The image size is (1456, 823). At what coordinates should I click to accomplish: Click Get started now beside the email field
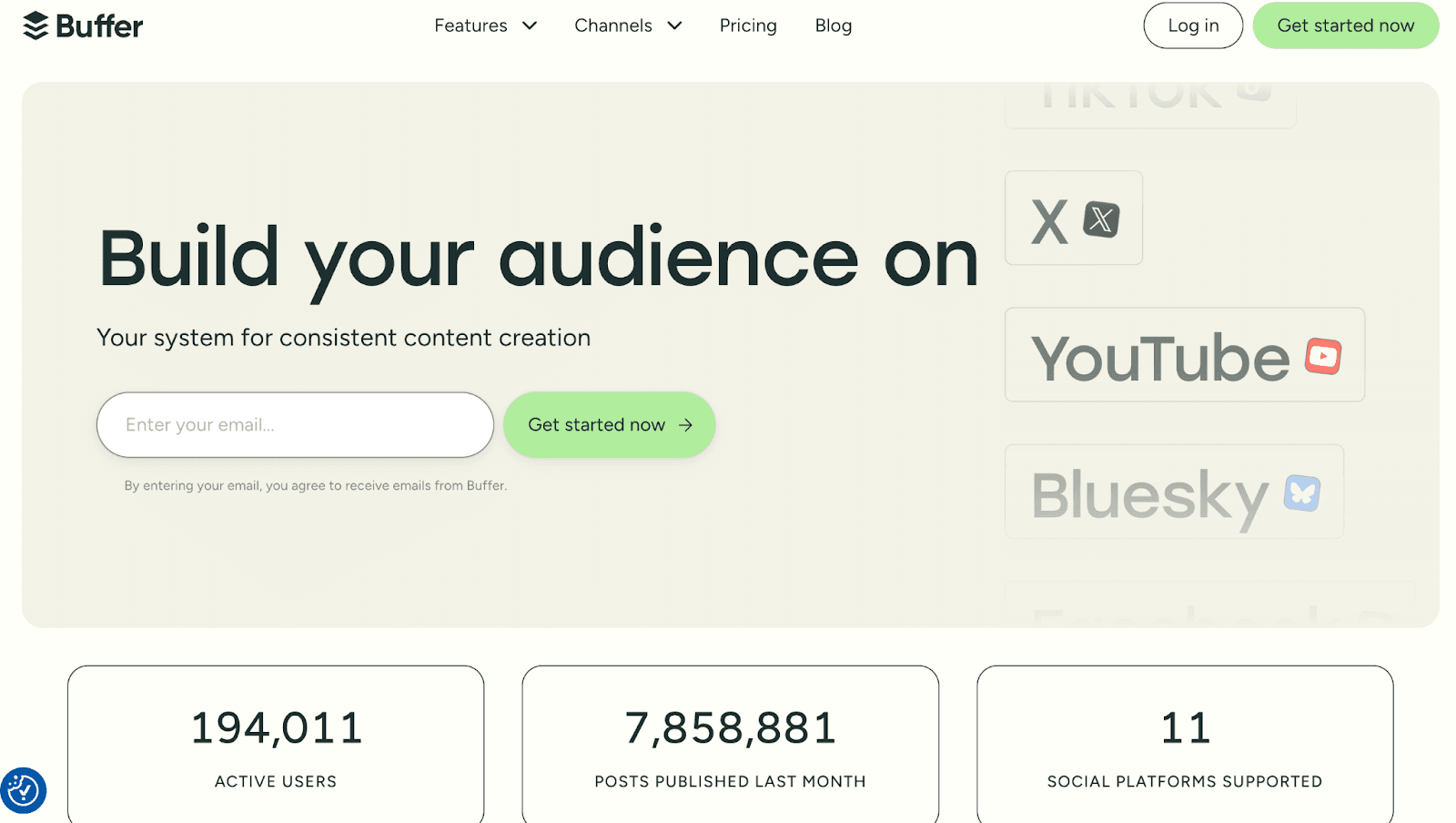pyautogui.click(x=610, y=425)
